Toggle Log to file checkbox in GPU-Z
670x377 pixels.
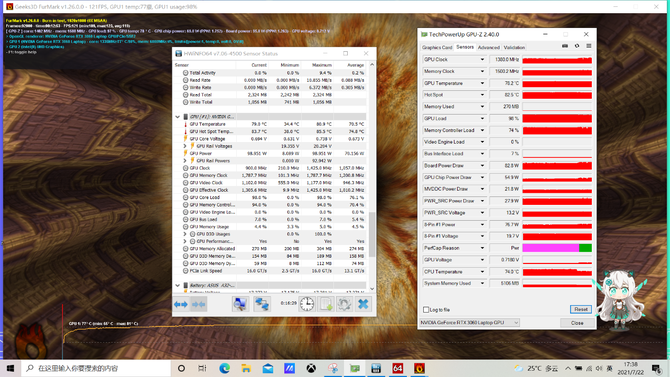426,309
